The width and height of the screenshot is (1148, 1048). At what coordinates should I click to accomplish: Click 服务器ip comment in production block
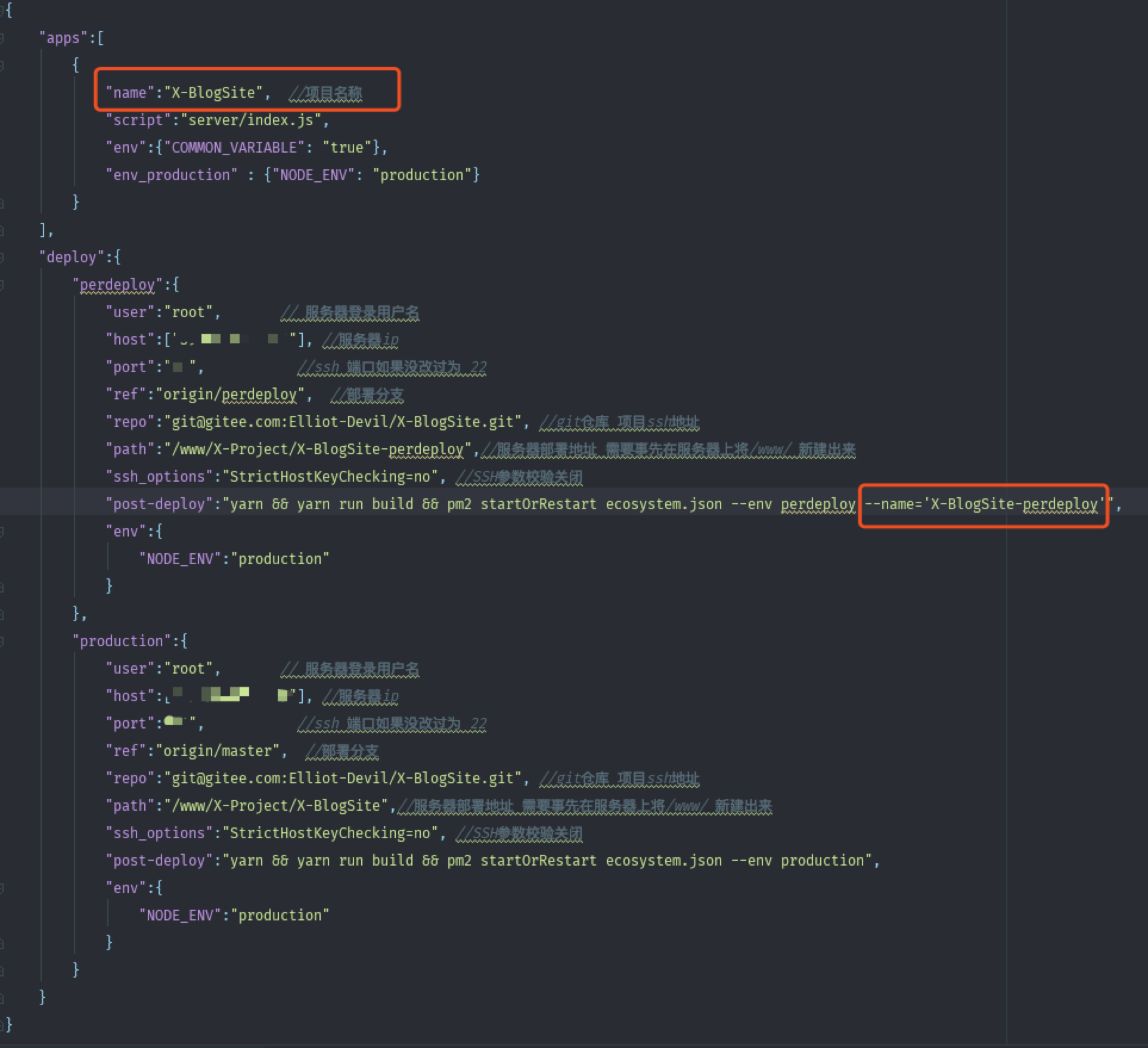(360, 697)
